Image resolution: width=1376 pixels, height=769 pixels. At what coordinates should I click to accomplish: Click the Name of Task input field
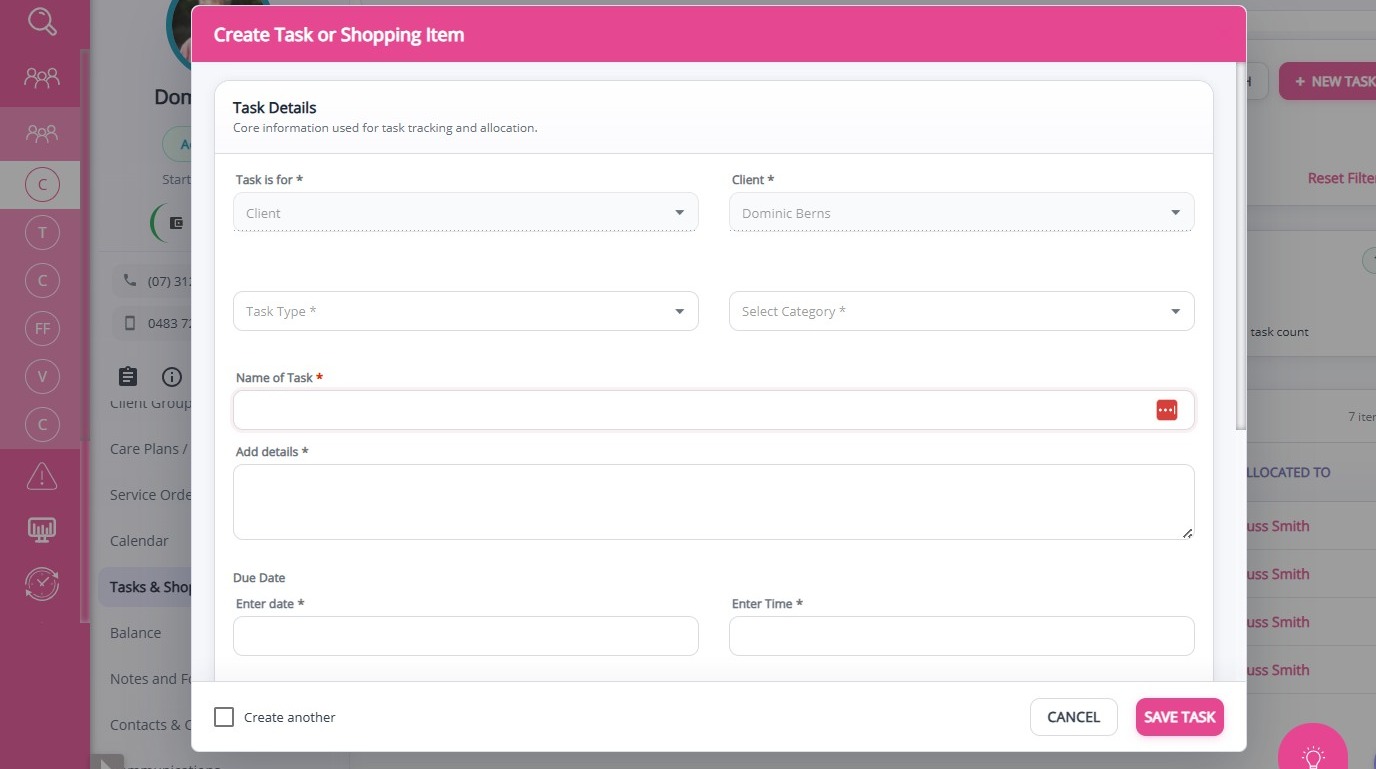click(x=714, y=410)
